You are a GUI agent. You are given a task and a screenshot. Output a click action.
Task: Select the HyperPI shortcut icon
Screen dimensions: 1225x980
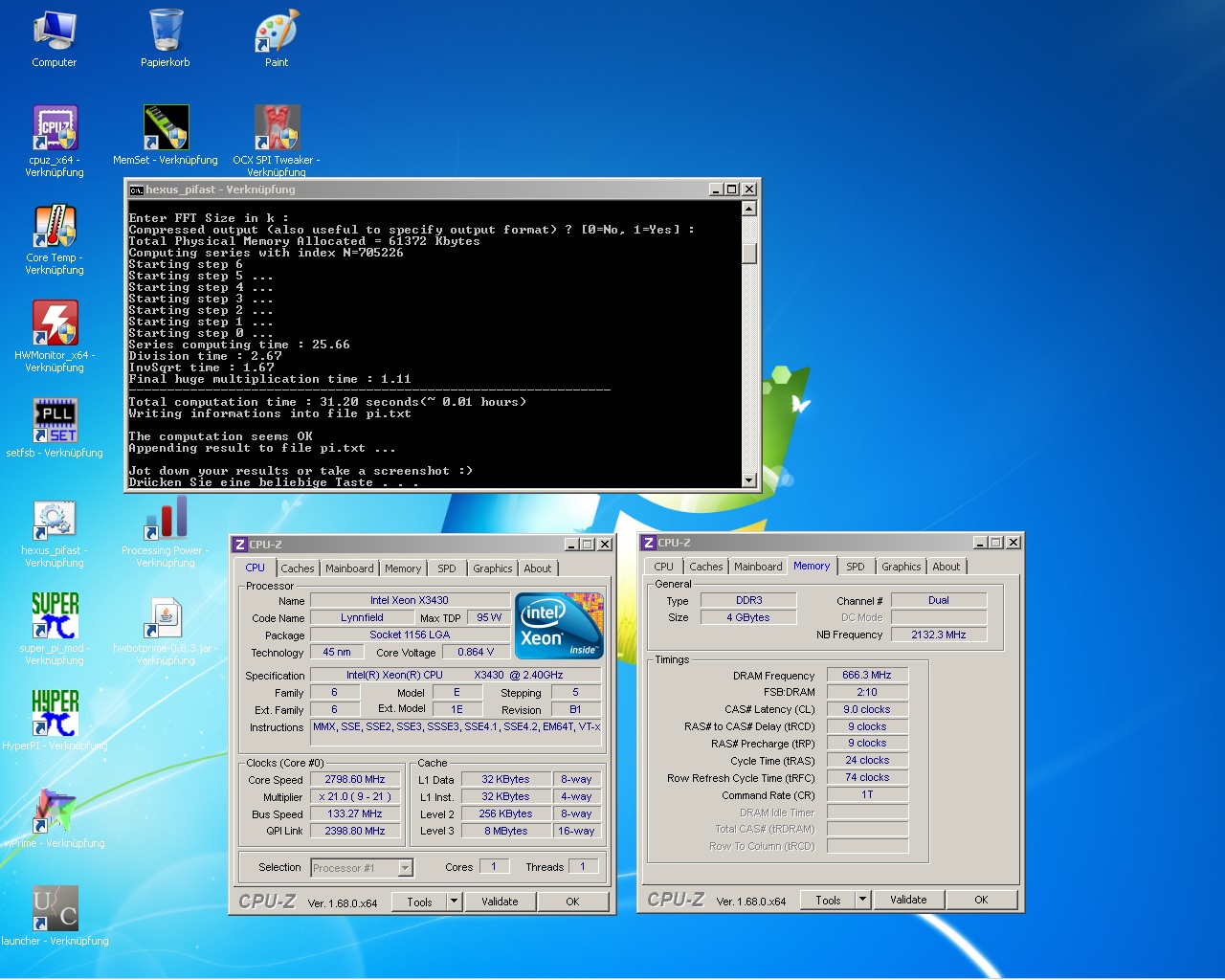[55, 720]
